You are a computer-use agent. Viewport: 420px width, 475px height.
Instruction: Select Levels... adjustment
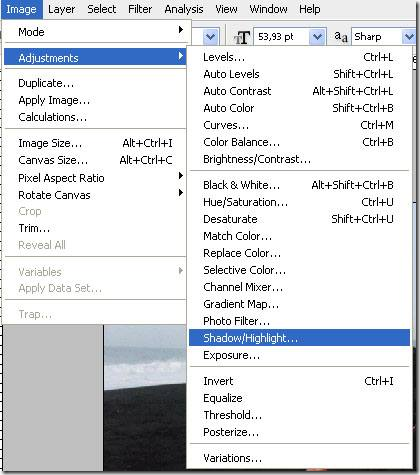[x=299, y=57]
